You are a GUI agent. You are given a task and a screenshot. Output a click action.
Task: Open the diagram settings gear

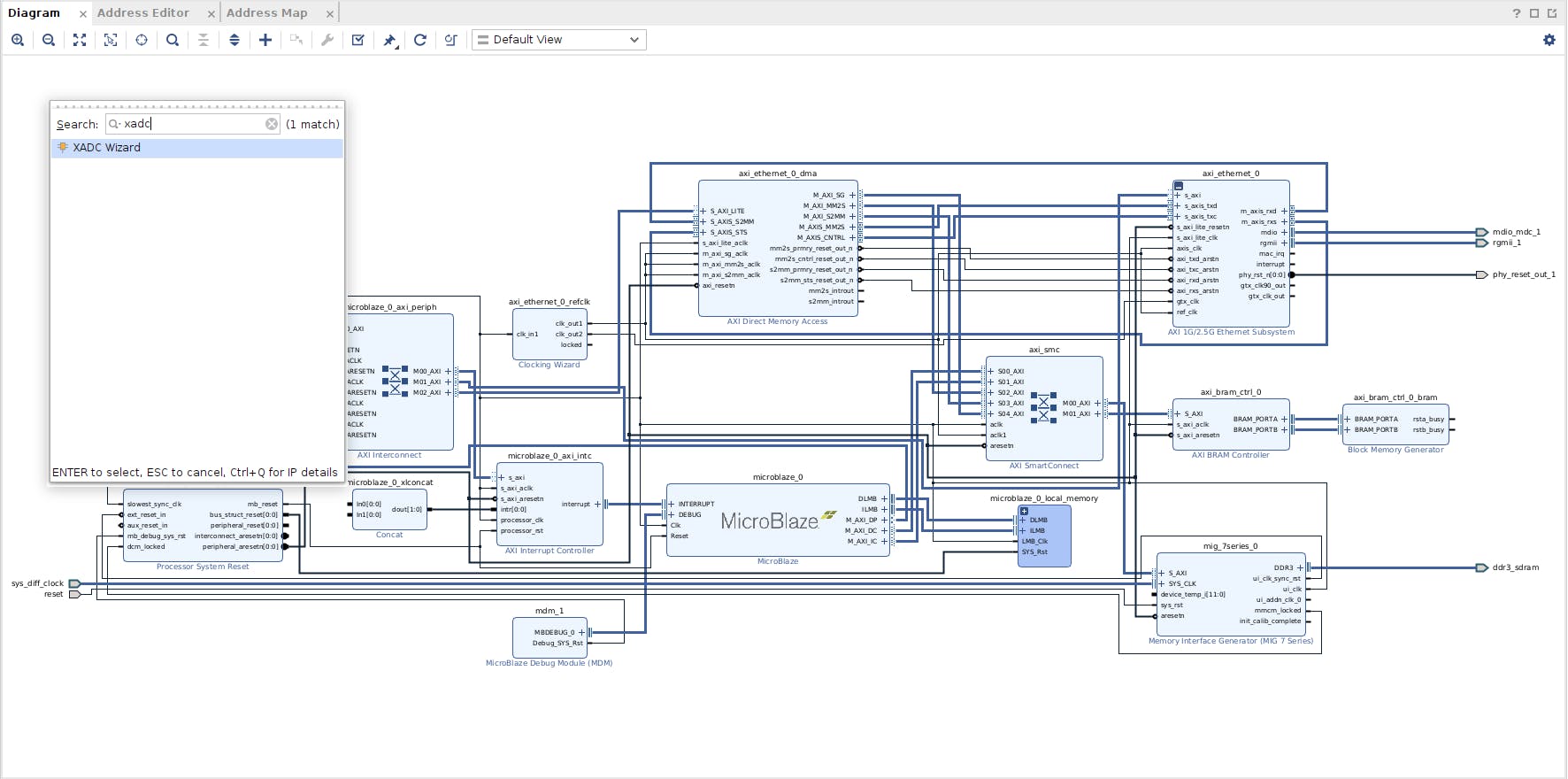click(1549, 40)
